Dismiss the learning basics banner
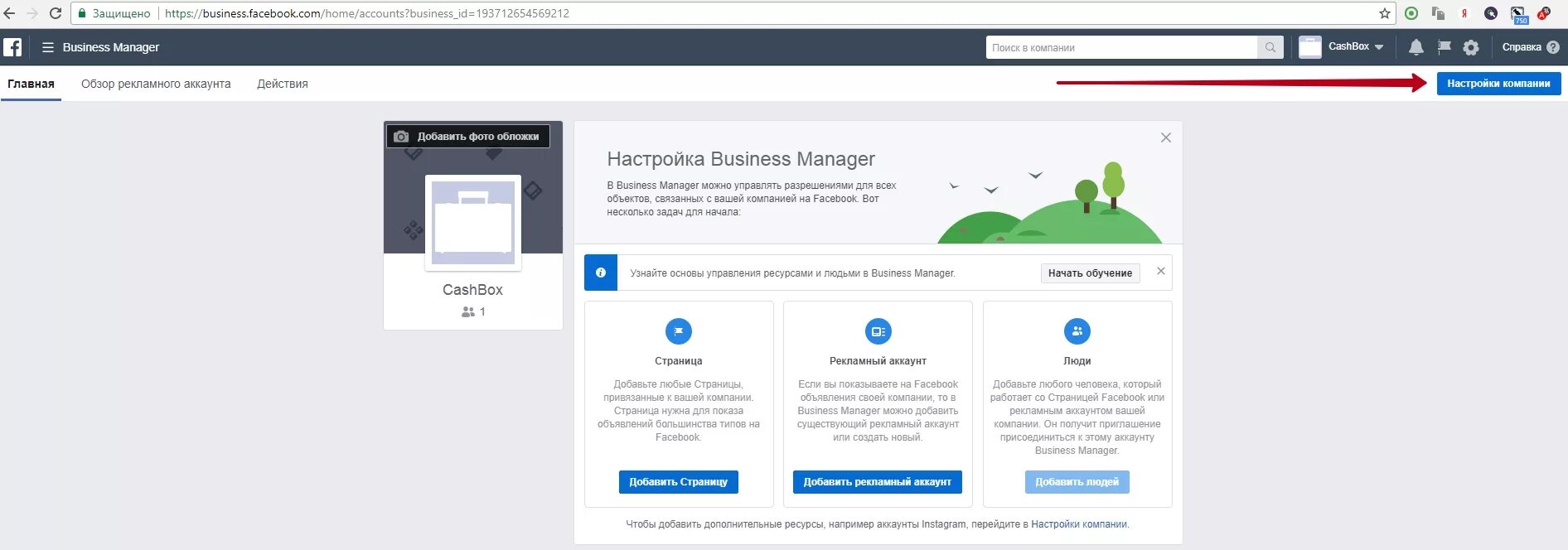1568x550 pixels. (x=1160, y=271)
